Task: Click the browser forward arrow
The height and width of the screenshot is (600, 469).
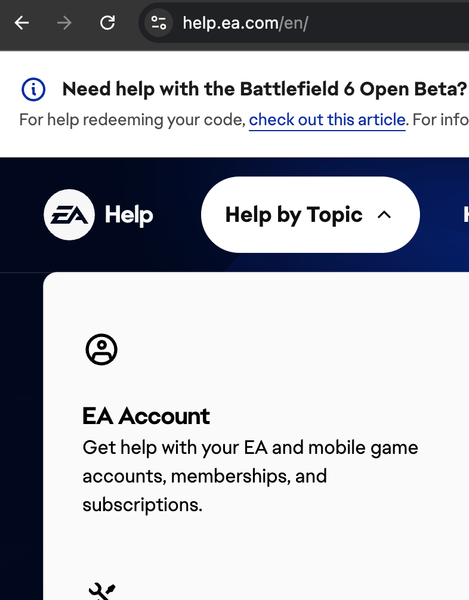Action: click(64, 23)
